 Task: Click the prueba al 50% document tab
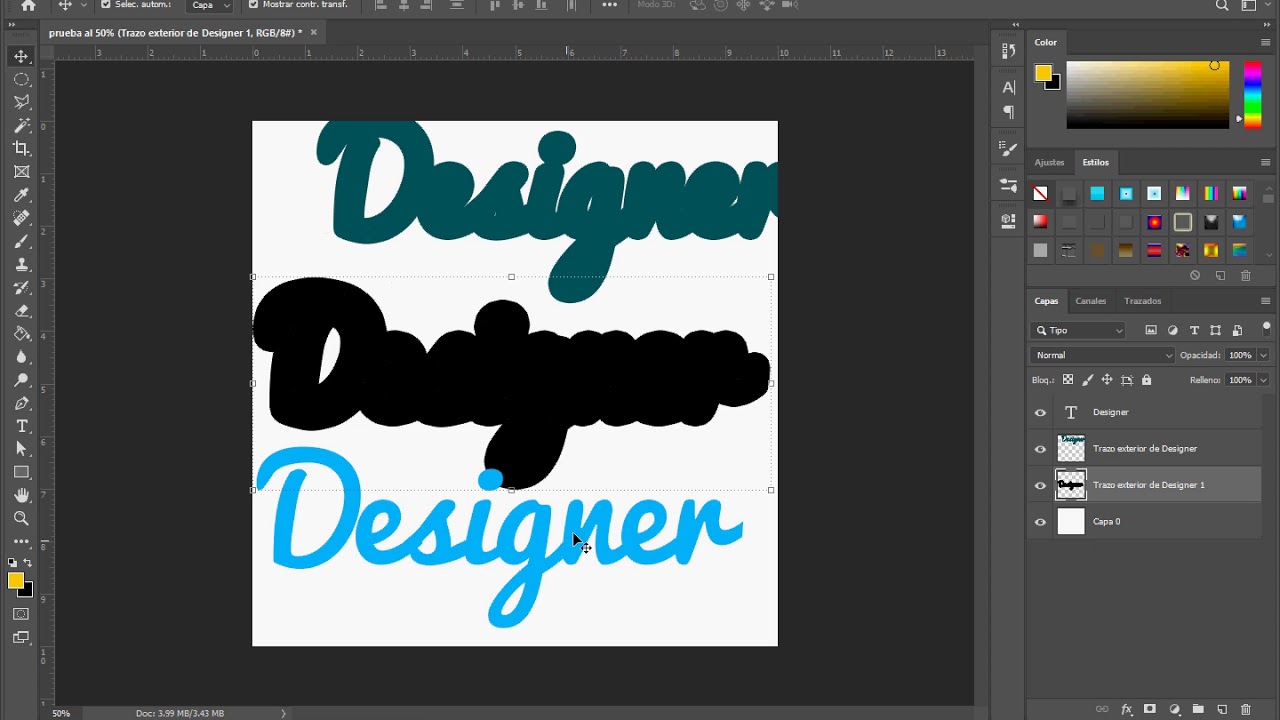[175, 33]
